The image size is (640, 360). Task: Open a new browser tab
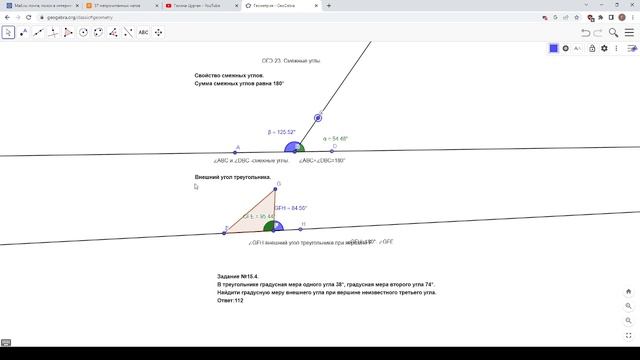coord(329,6)
